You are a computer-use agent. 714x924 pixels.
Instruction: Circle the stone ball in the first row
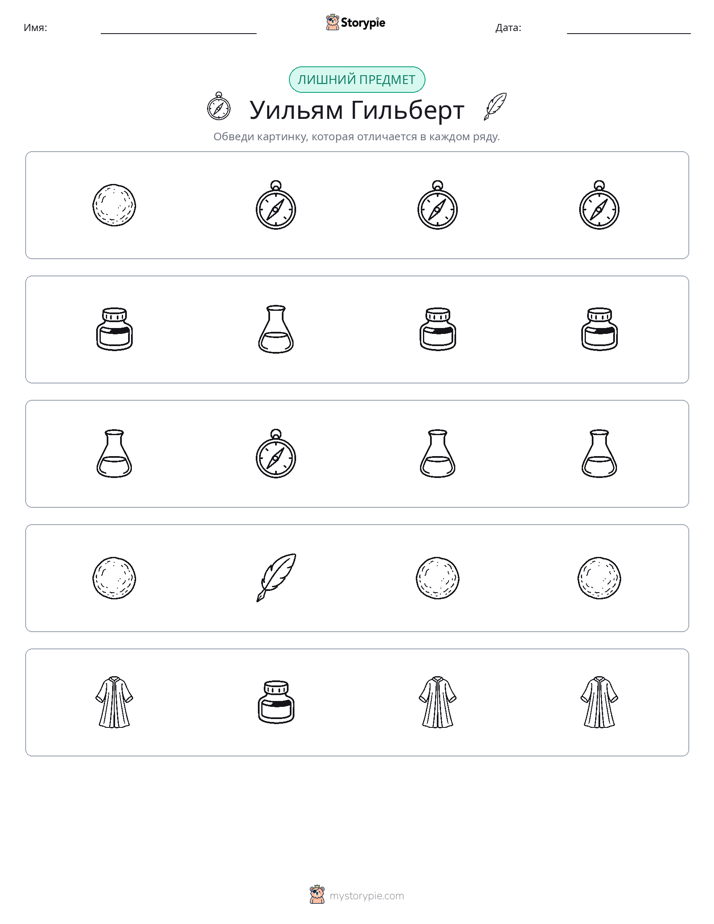(114, 205)
